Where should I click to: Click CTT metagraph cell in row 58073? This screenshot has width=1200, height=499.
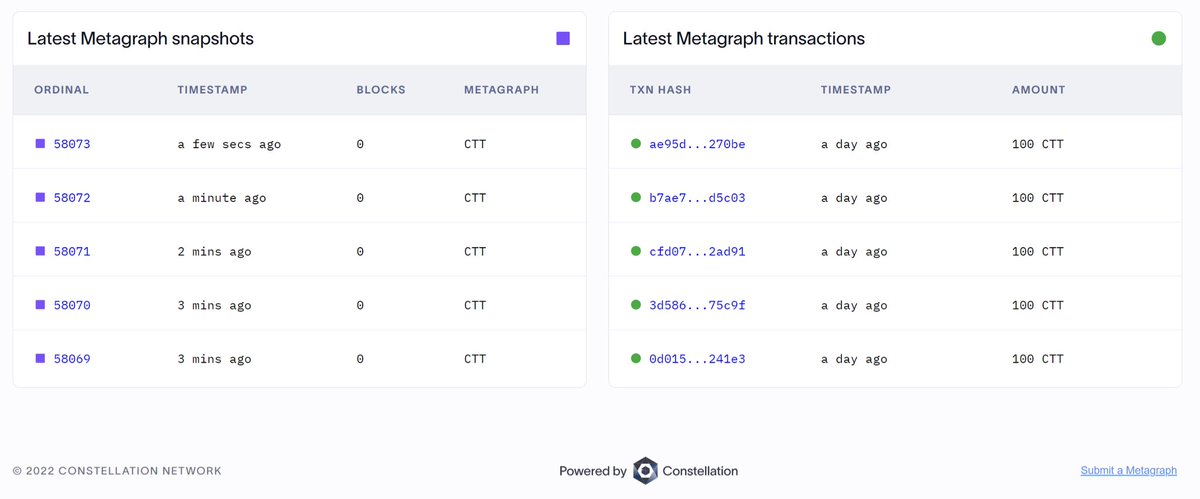(475, 144)
